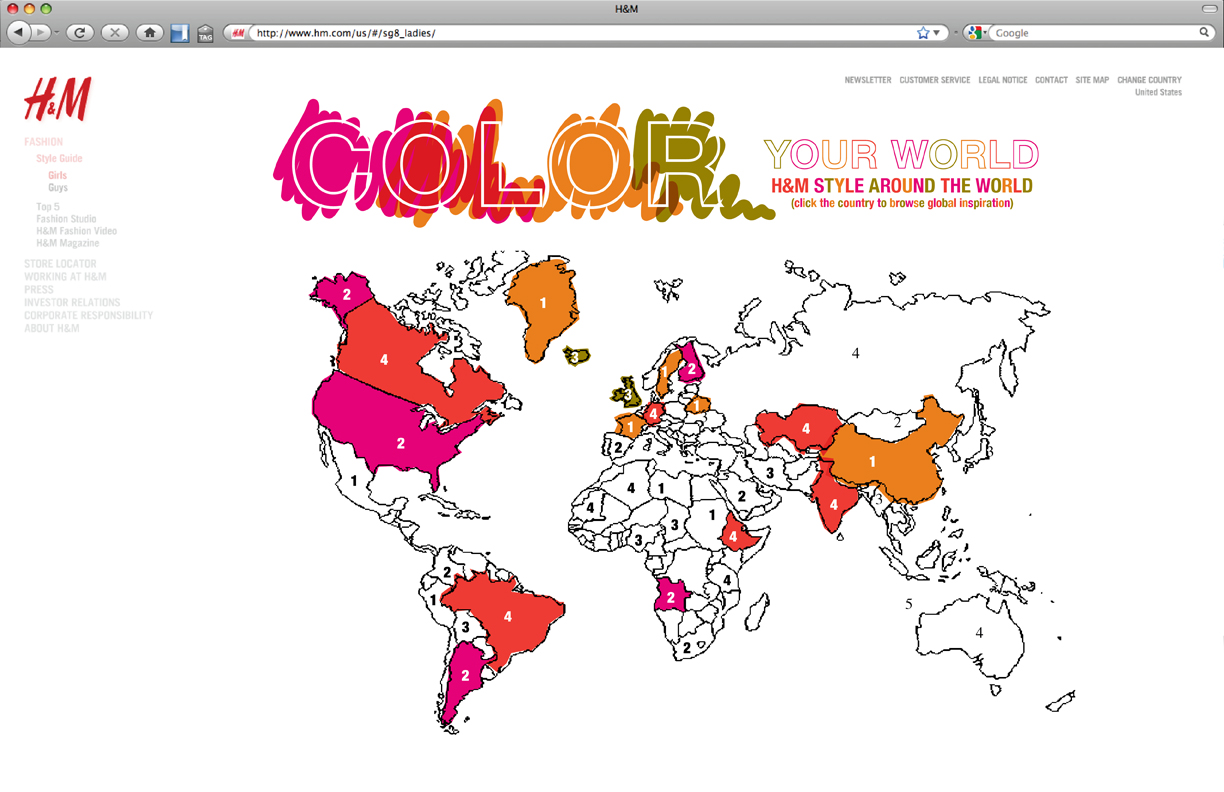Open STORE LOCATOR in left menu
This screenshot has width=1224, height=792.
coord(60,264)
